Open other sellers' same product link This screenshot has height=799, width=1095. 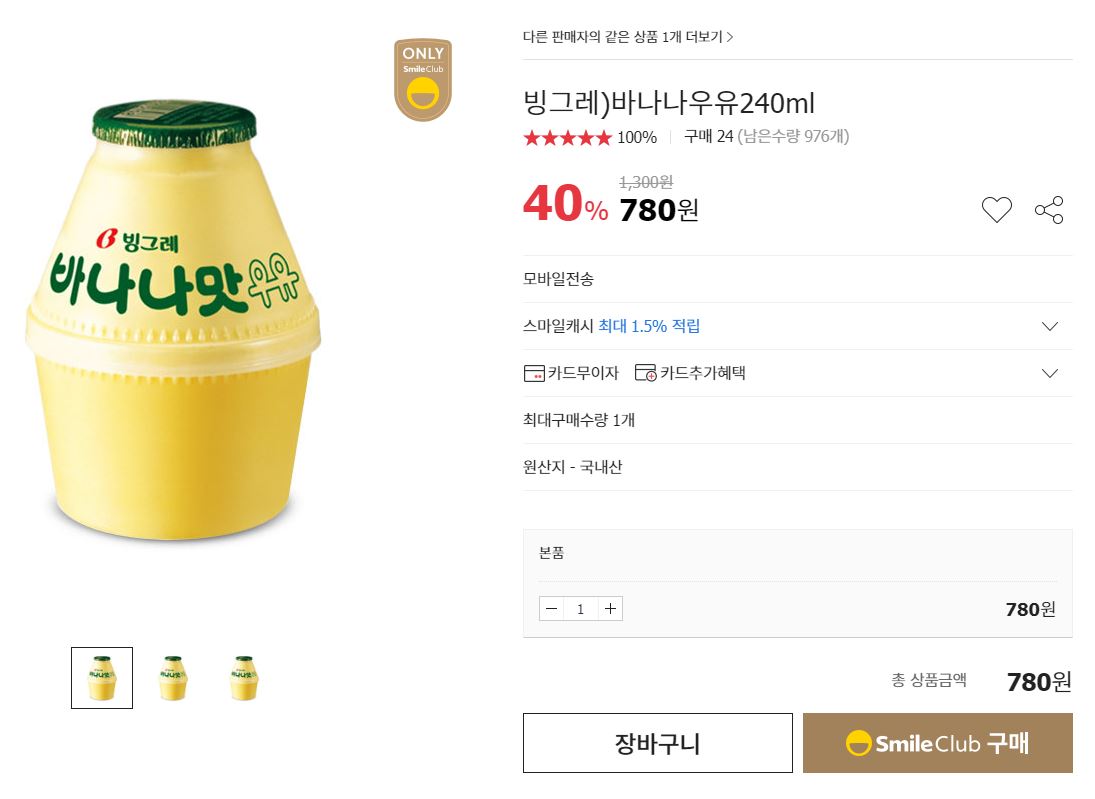(628, 37)
